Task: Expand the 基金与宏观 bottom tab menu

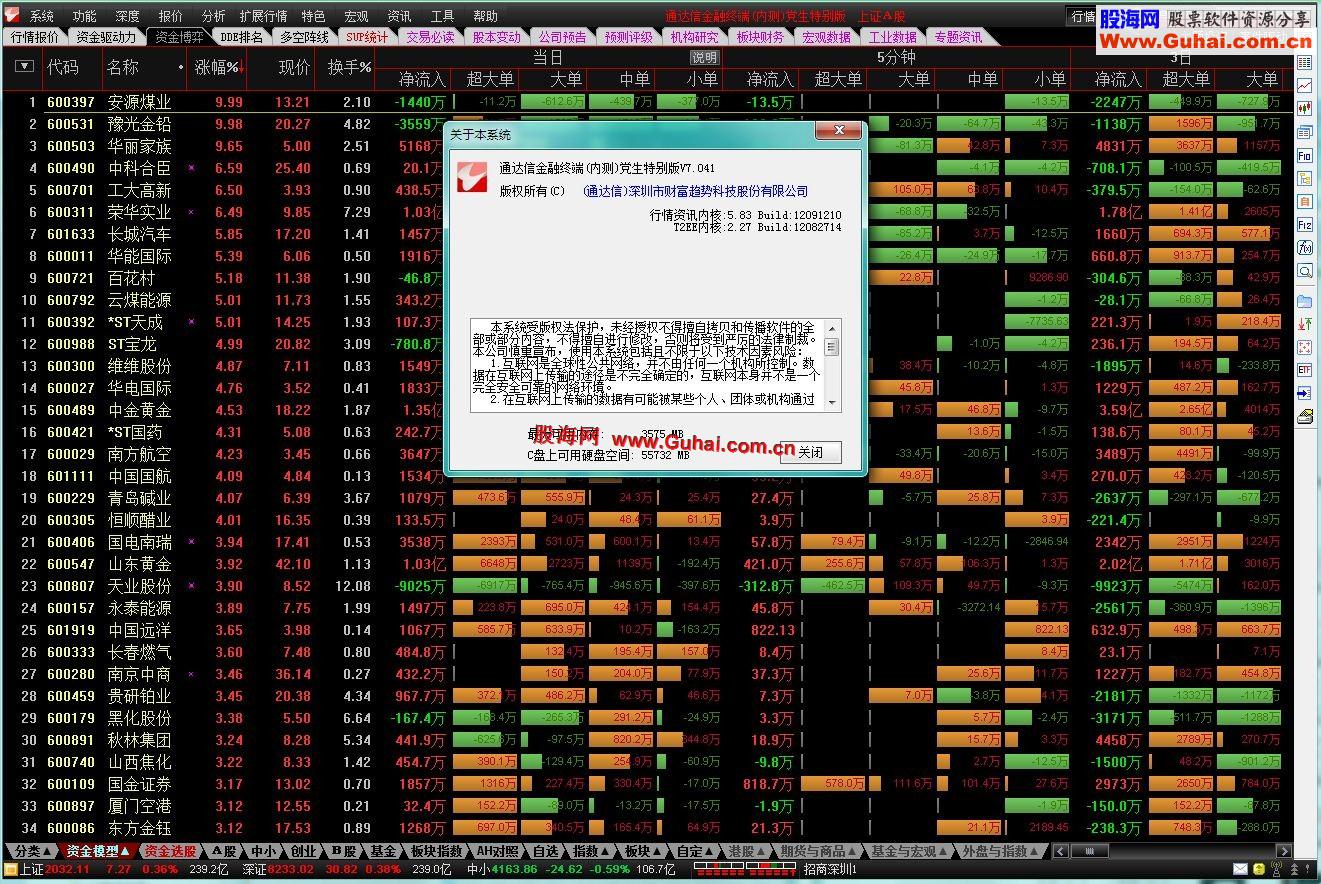Action: click(x=909, y=851)
